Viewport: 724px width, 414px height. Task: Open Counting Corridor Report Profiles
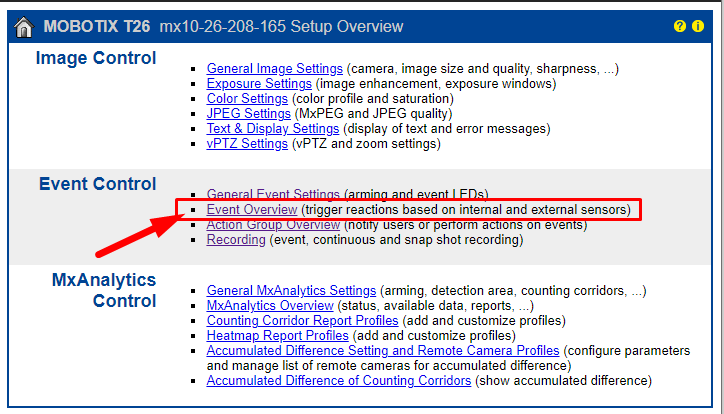point(302,321)
